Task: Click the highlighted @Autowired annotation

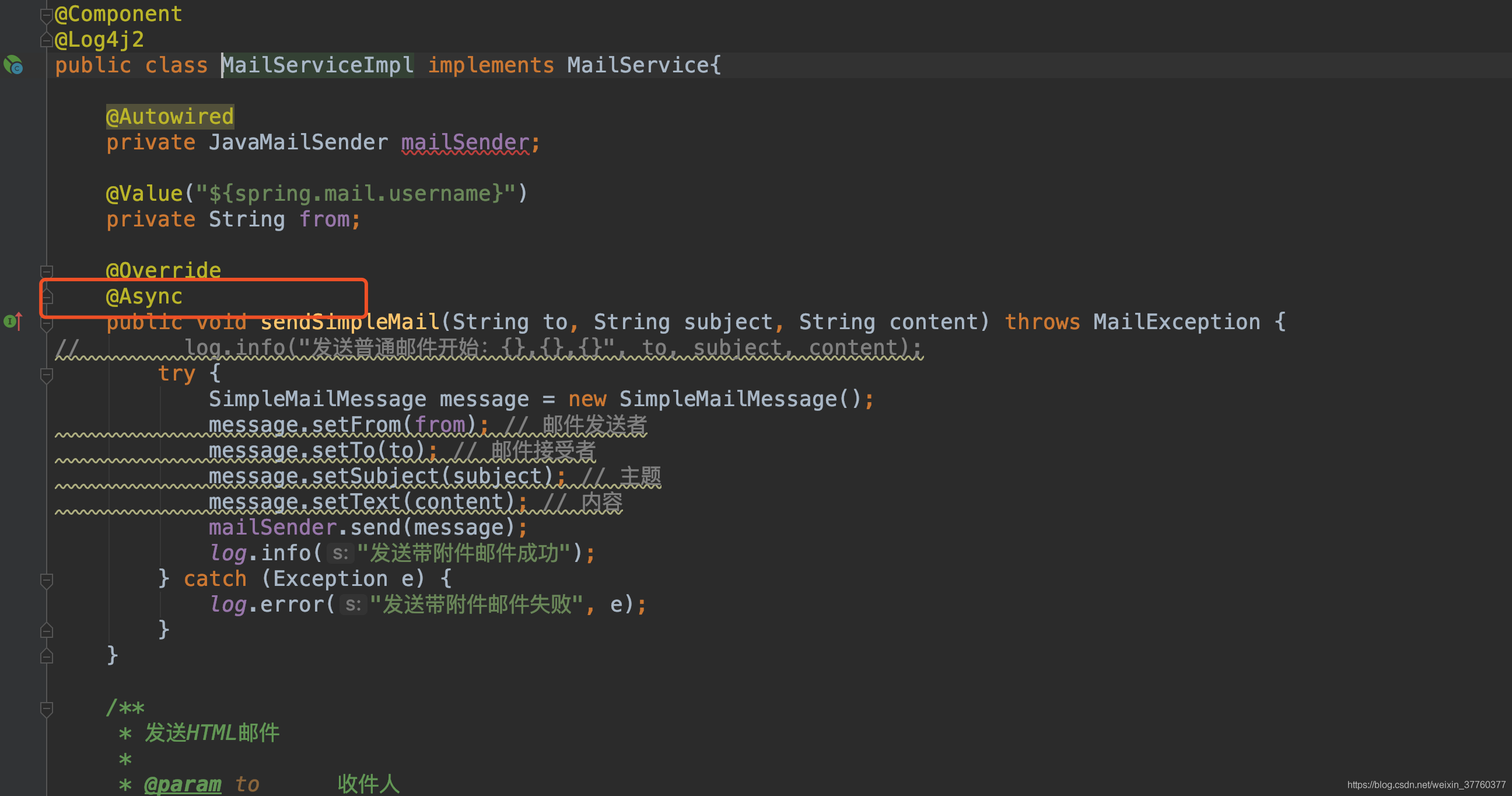Action: [170, 116]
